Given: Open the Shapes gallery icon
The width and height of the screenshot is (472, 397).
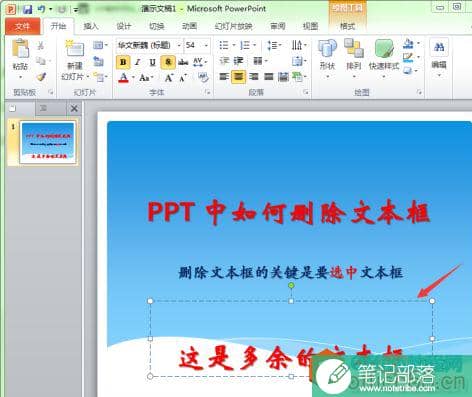Looking at the screenshot, I should [327, 49].
